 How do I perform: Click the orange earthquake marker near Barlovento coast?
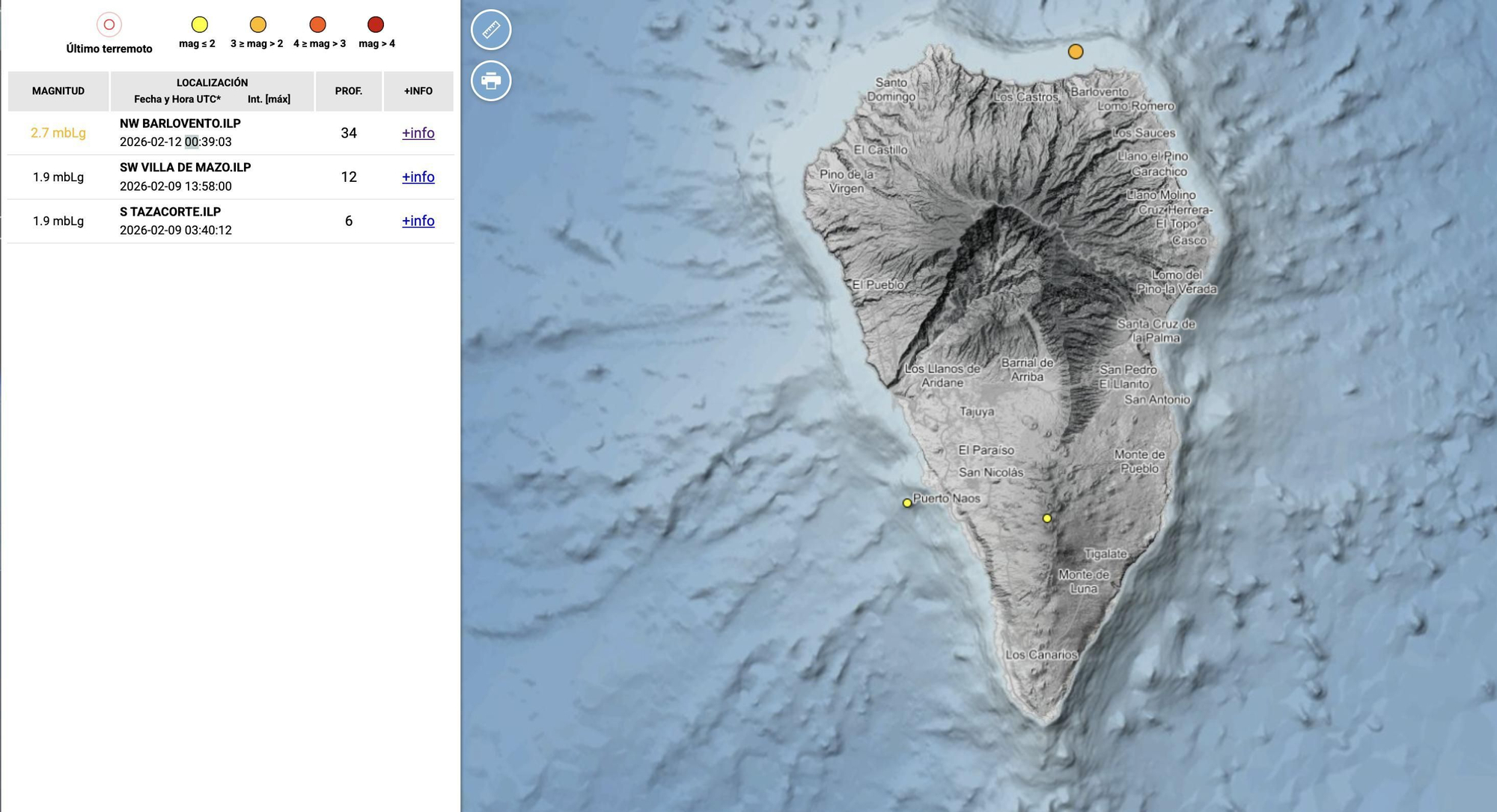click(x=1076, y=51)
